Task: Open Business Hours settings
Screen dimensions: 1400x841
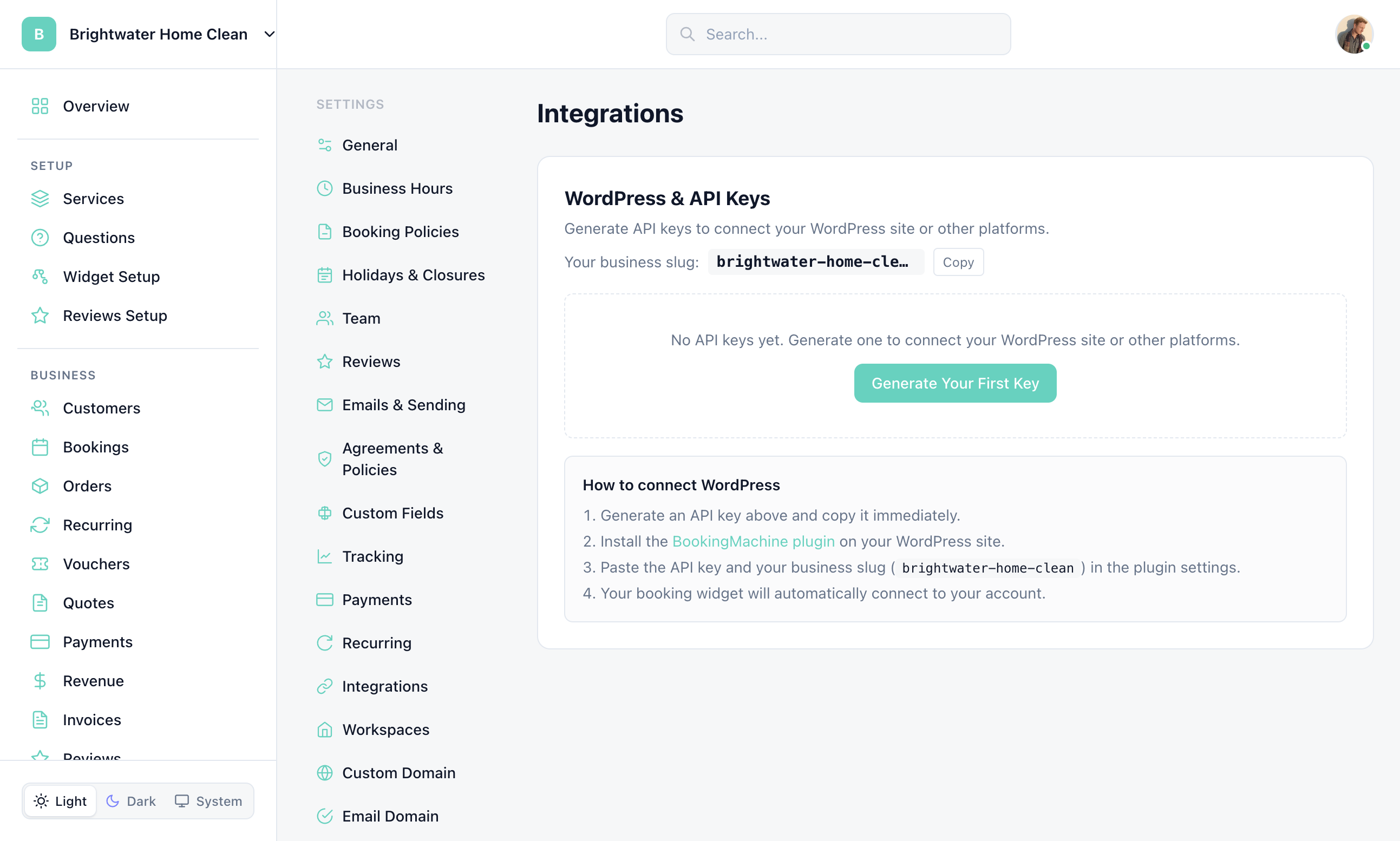Action: pyautogui.click(x=397, y=188)
